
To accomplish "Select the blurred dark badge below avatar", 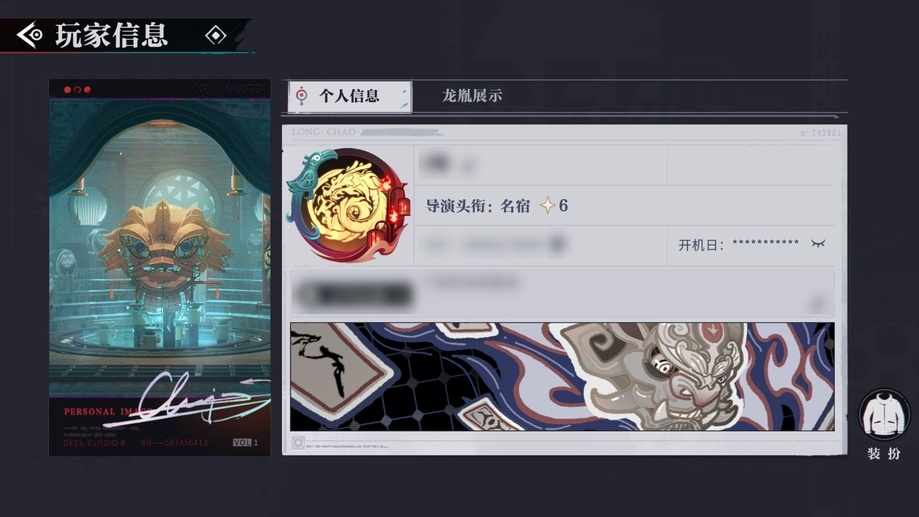I will (354, 294).
